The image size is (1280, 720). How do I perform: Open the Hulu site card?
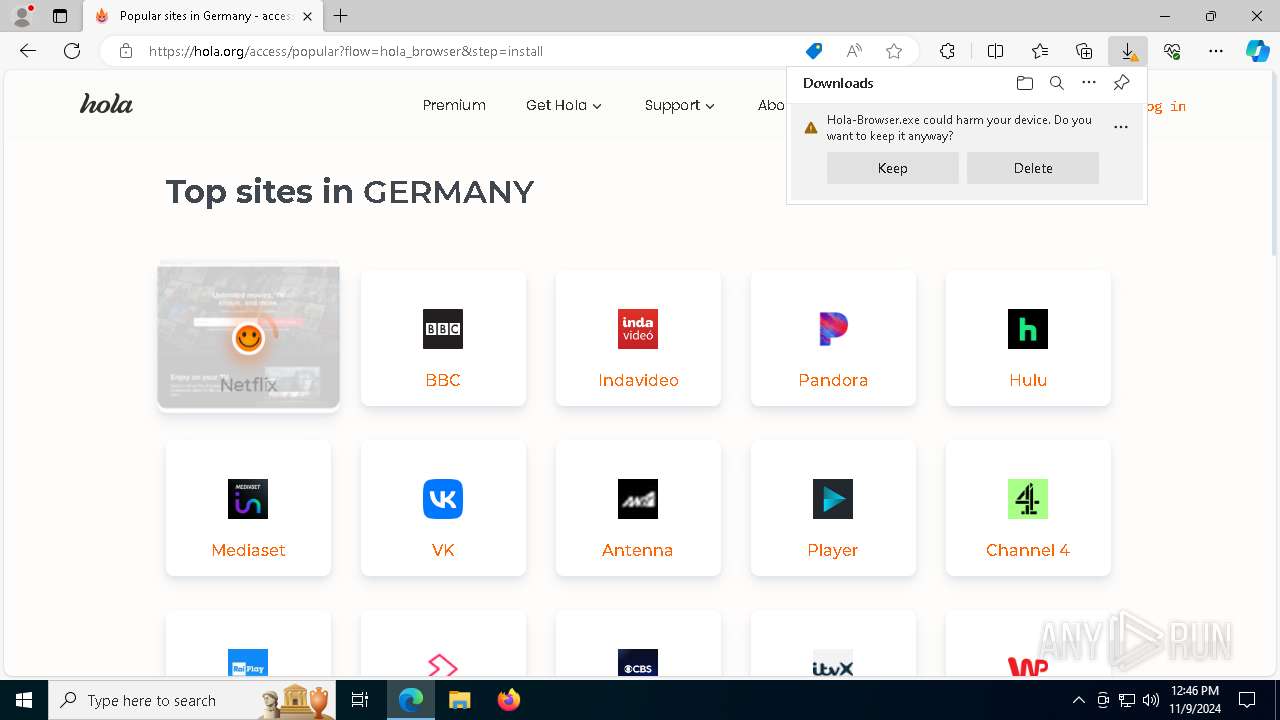(1028, 338)
